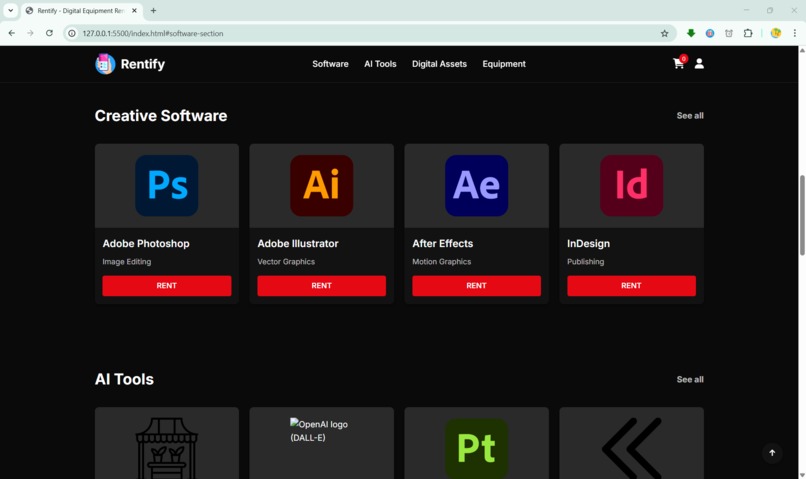Open the tab search dropdown arrow
The image size is (806, 479).
pyautogui.click(x=10, y=10)
